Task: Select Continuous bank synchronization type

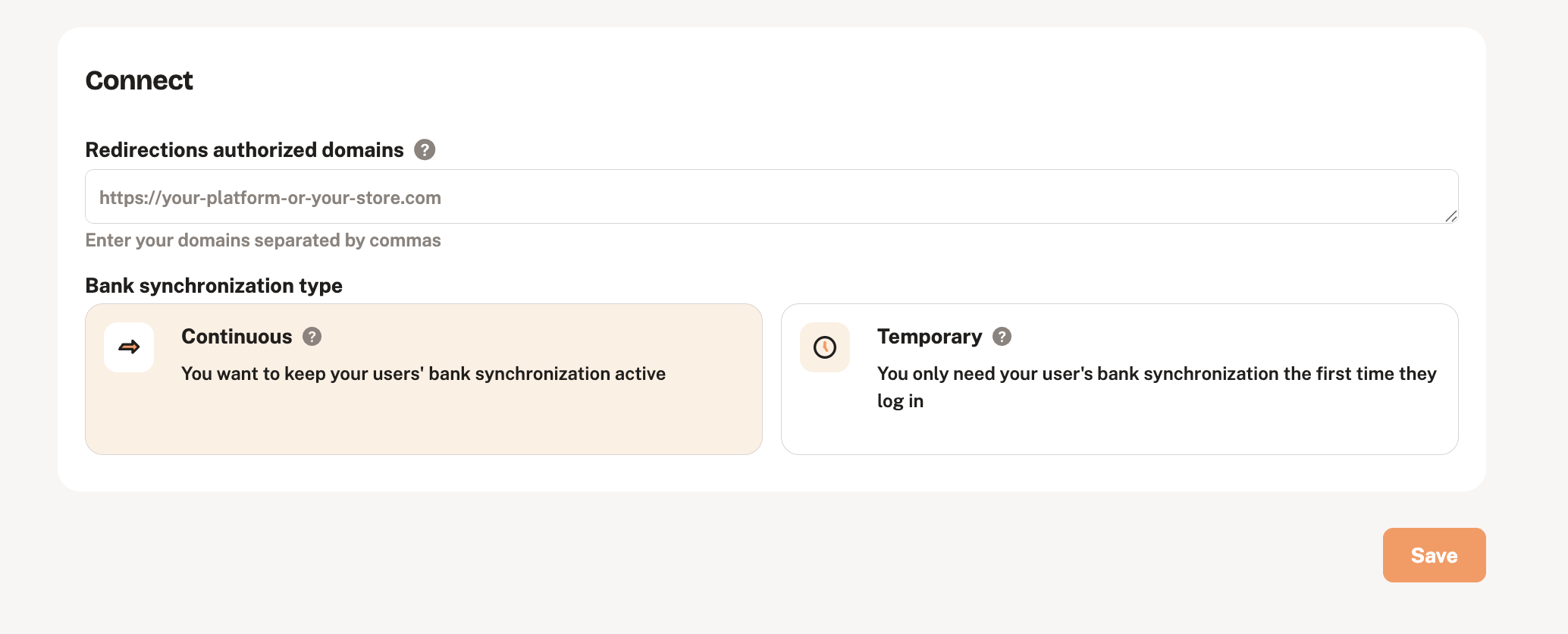Action: pos(424,379)
